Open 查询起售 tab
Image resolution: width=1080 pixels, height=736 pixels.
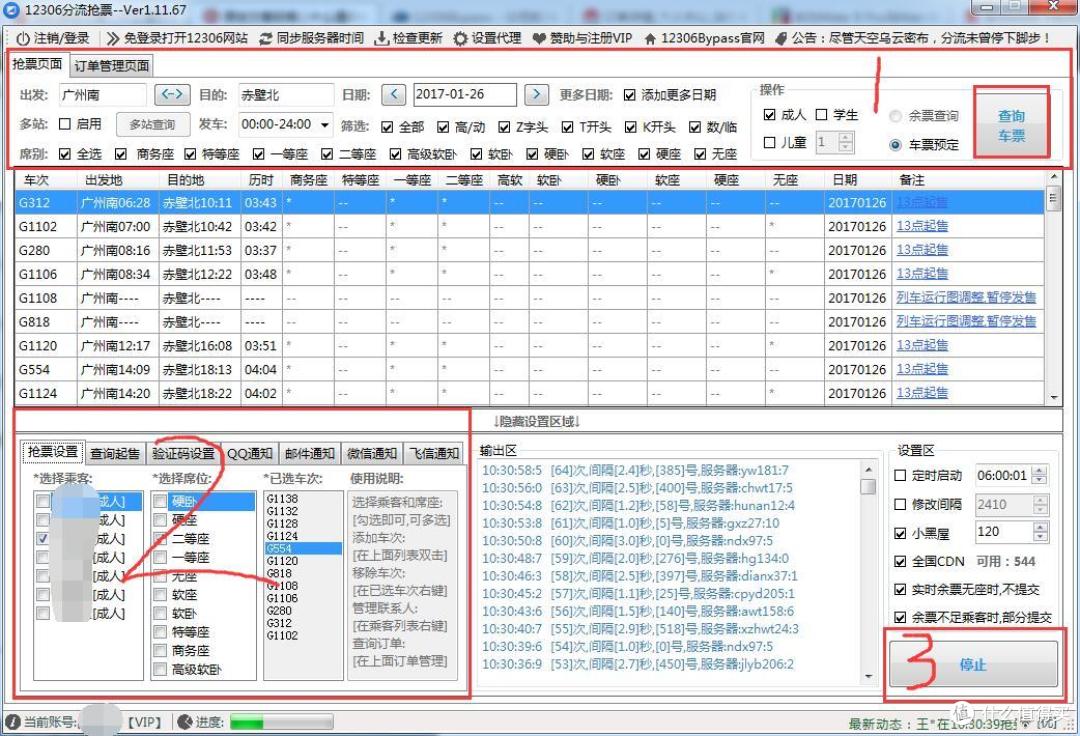coord(115,453)
